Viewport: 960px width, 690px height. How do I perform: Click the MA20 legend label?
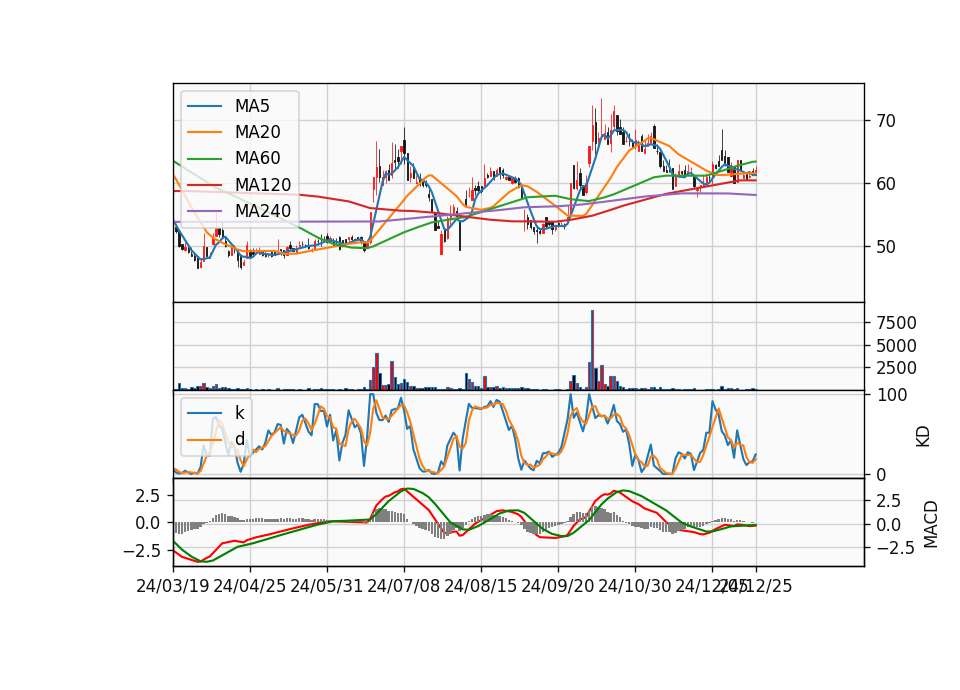point(258,132)
